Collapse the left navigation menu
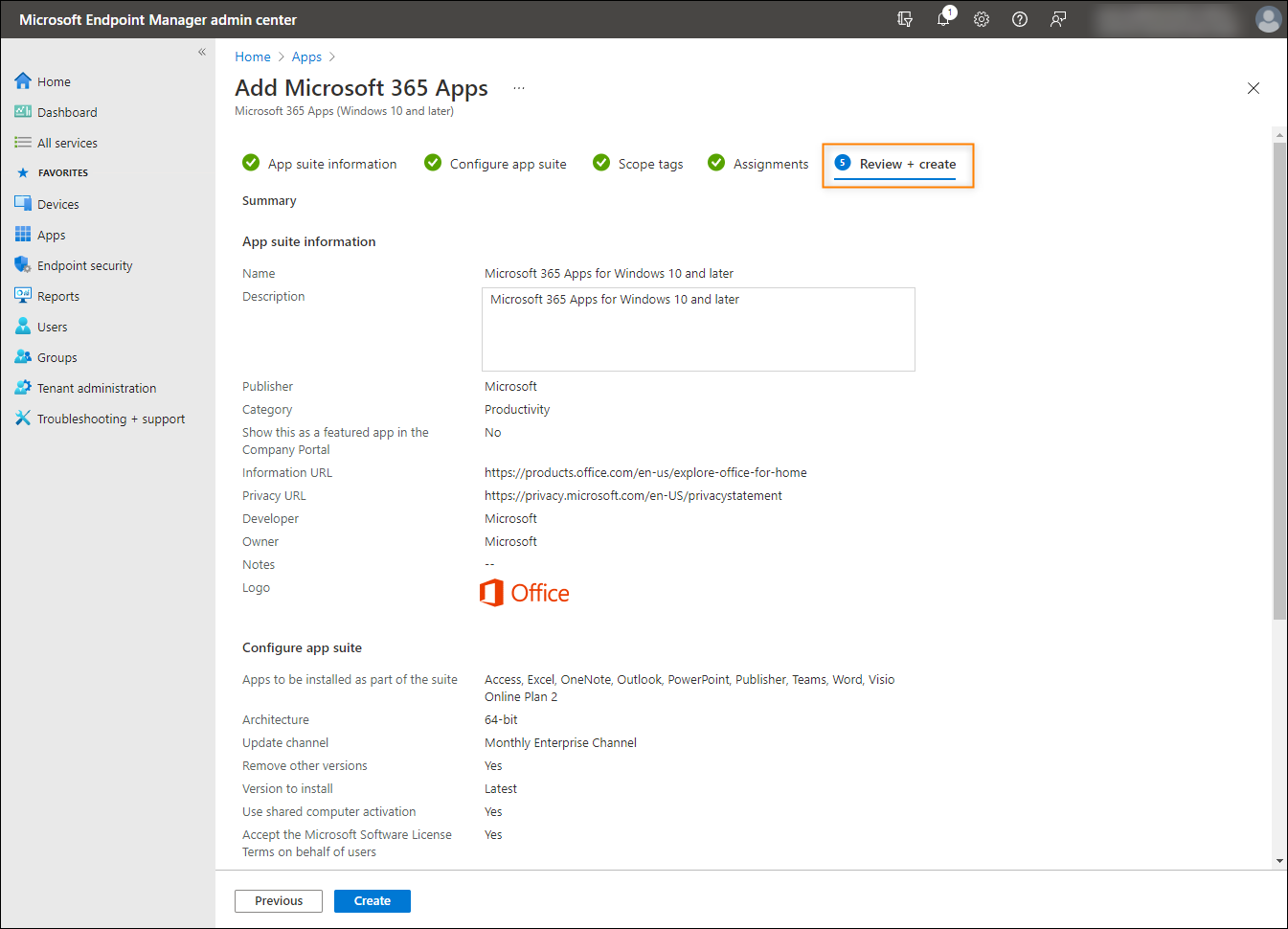 [202, 52]
